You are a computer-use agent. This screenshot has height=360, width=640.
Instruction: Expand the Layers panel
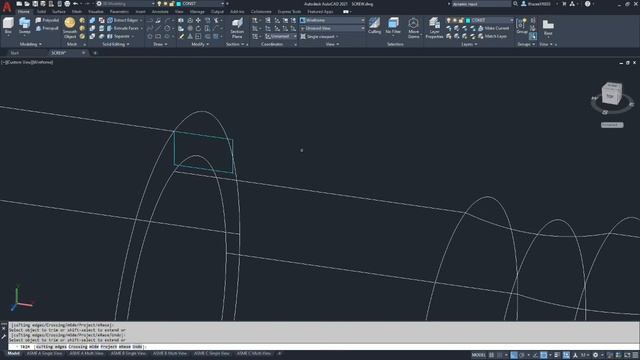(469, 44)
